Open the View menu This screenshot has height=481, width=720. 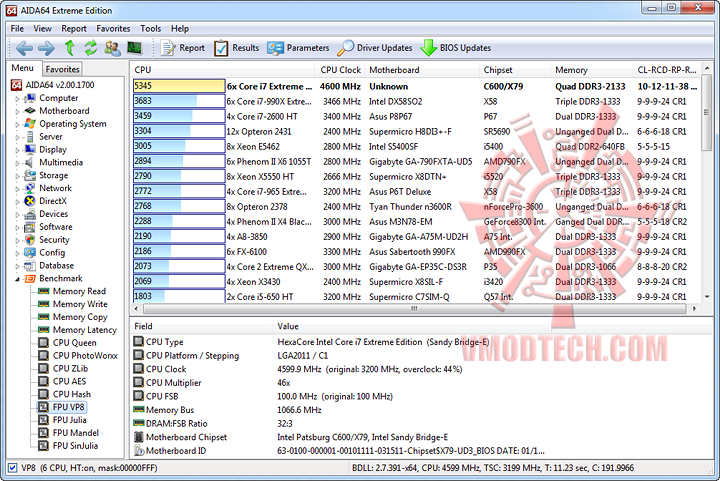42,28
